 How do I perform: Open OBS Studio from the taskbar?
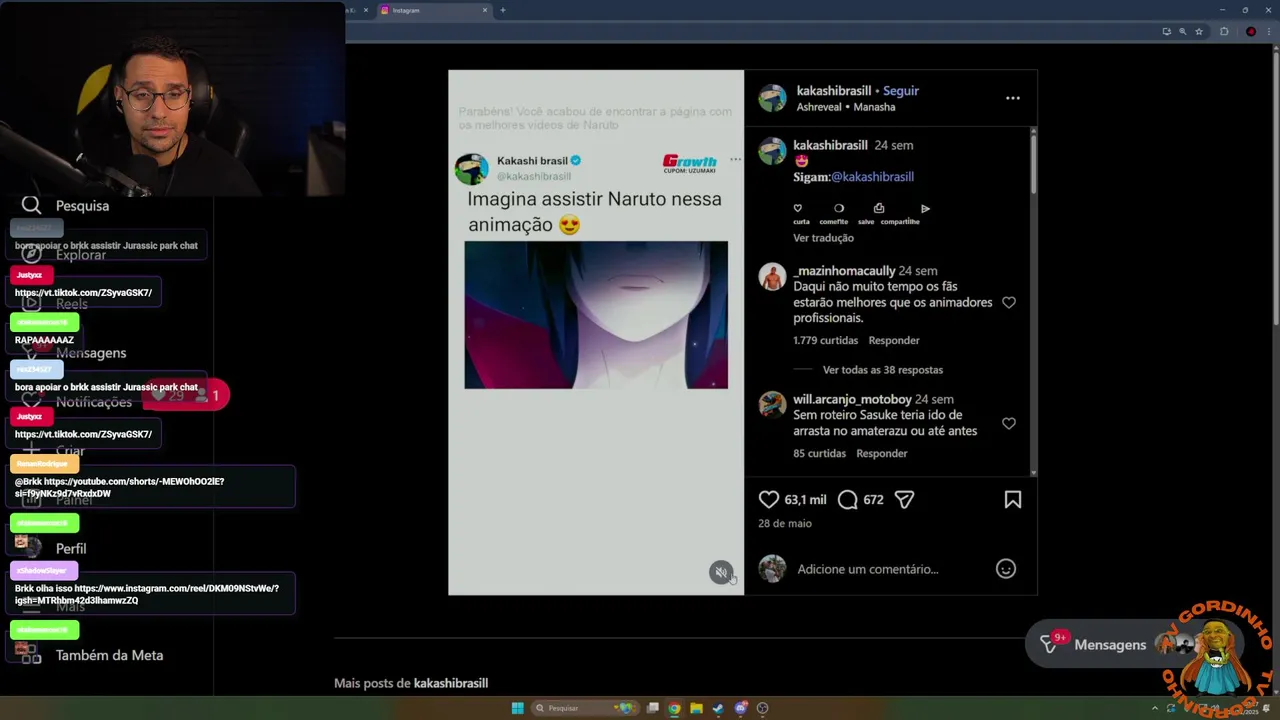pos(763,708)
